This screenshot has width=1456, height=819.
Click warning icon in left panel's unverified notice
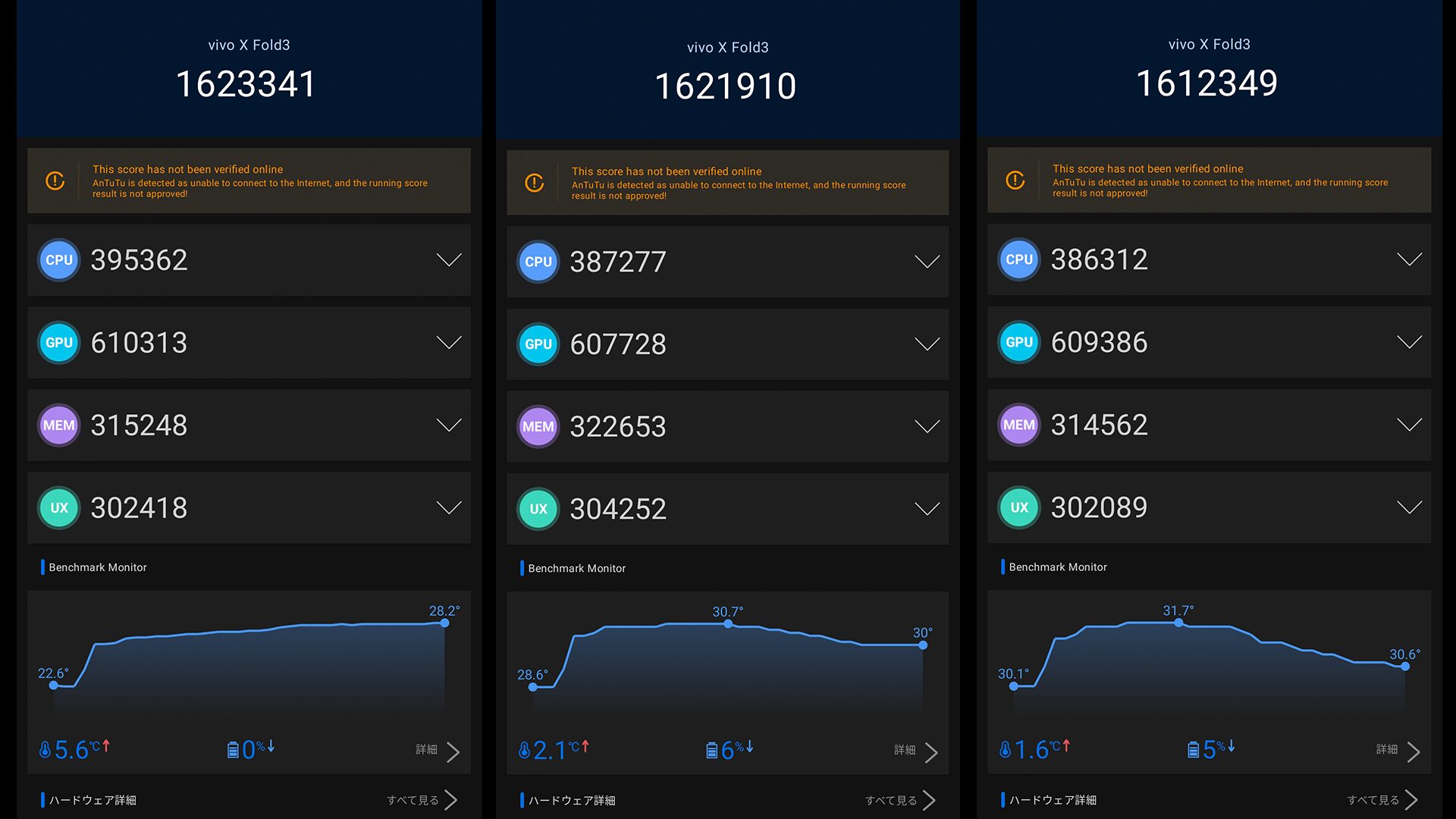55,181
